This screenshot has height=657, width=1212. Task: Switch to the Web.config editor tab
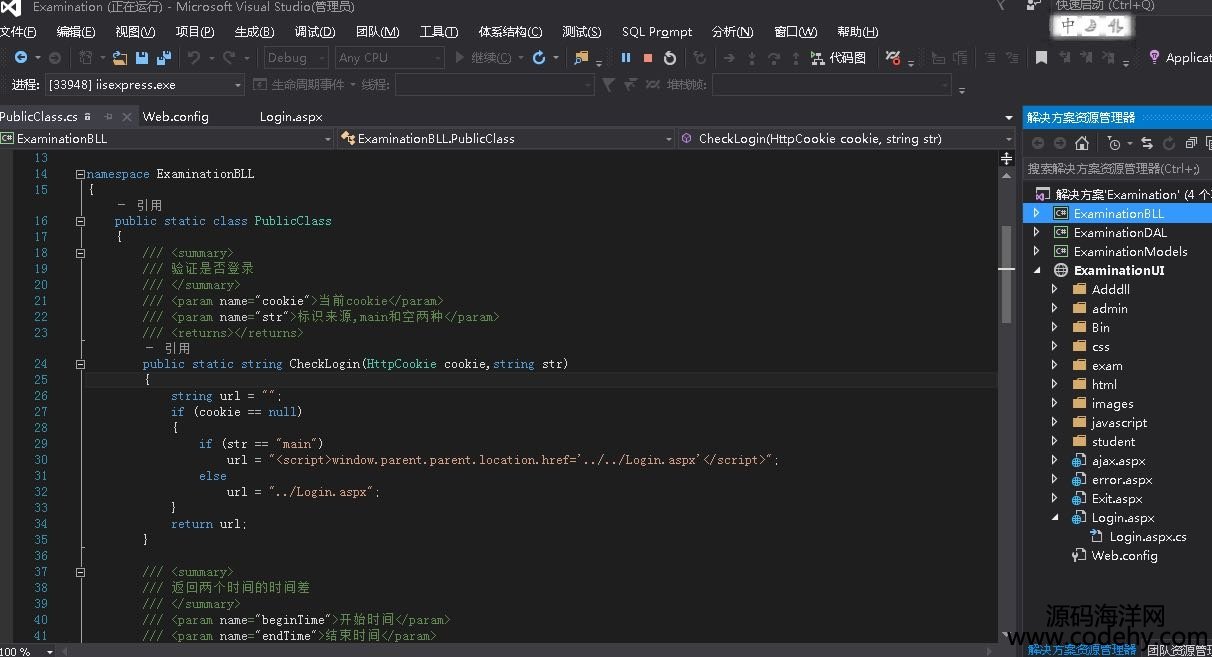coord(176,117)
